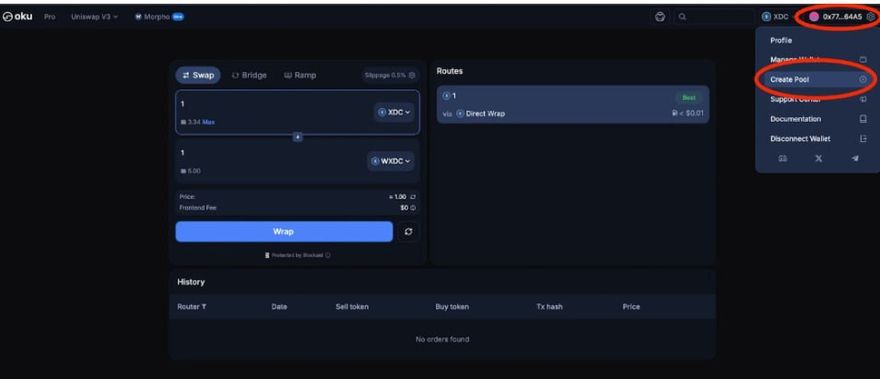Click the mascot icon beside search
Image resolution: width=880 pixels, height=379 pixels.
pyautogui.click(x=660, y=17)
